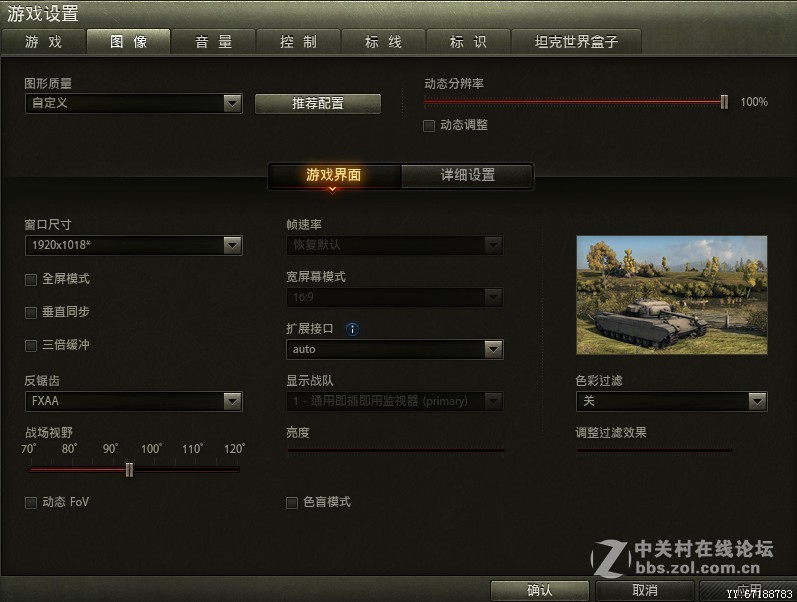This screenshot has width=797, height=602.
Task: Toggle the 色盲模式 checkbox
Action: tap(292, 502)
